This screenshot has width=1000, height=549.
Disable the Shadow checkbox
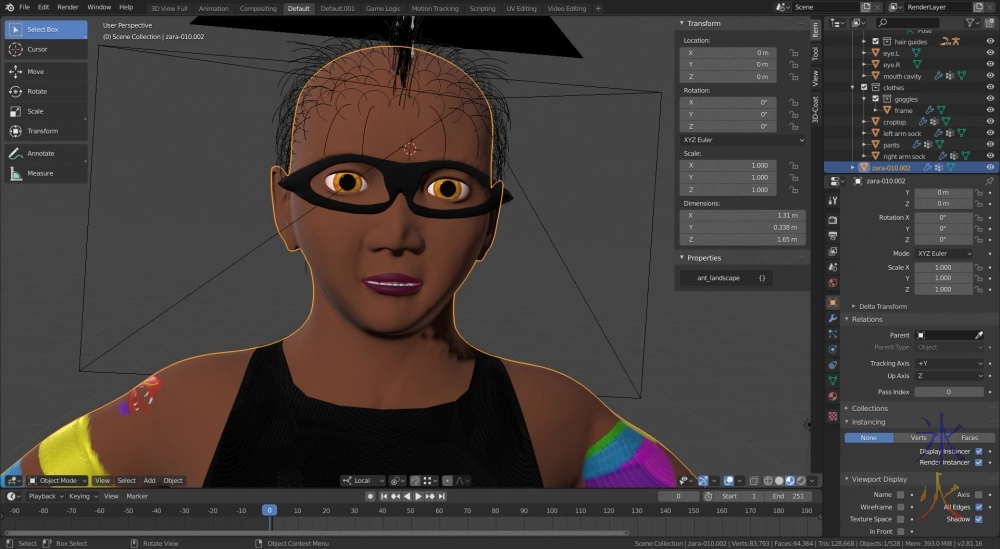[978, 519]
